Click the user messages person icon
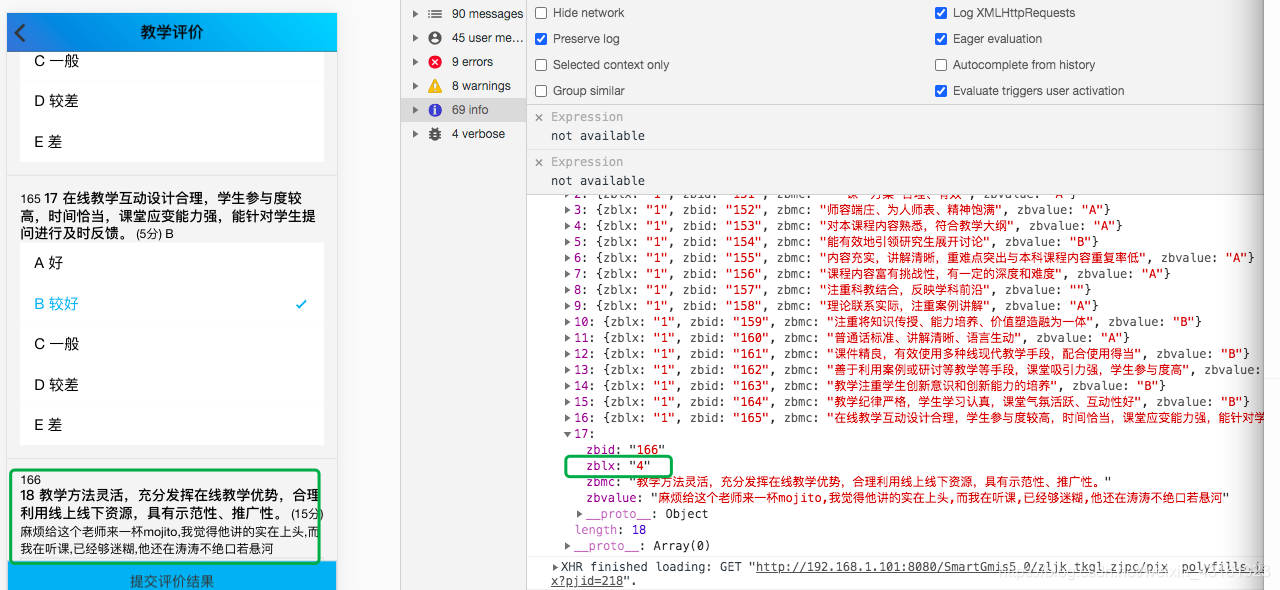The height and width of the screenshot is (590, 1280). coord(435,38)
